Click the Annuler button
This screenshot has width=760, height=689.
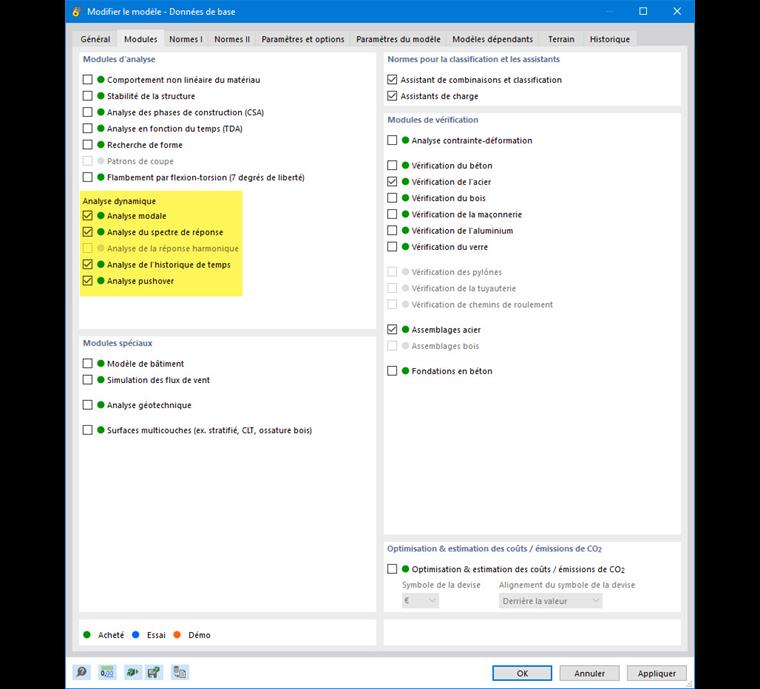coord(589,673)
